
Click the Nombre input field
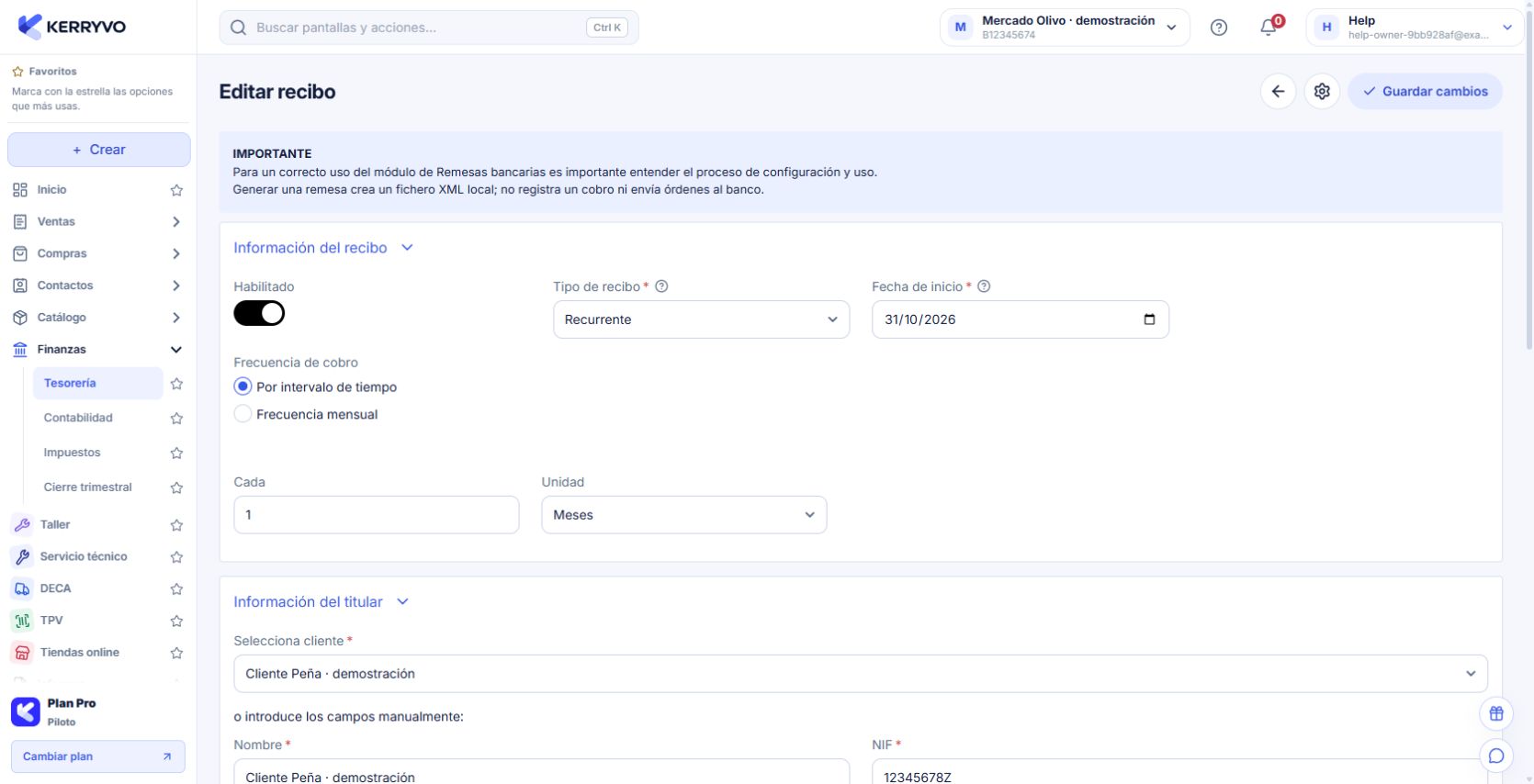[541, 772]
